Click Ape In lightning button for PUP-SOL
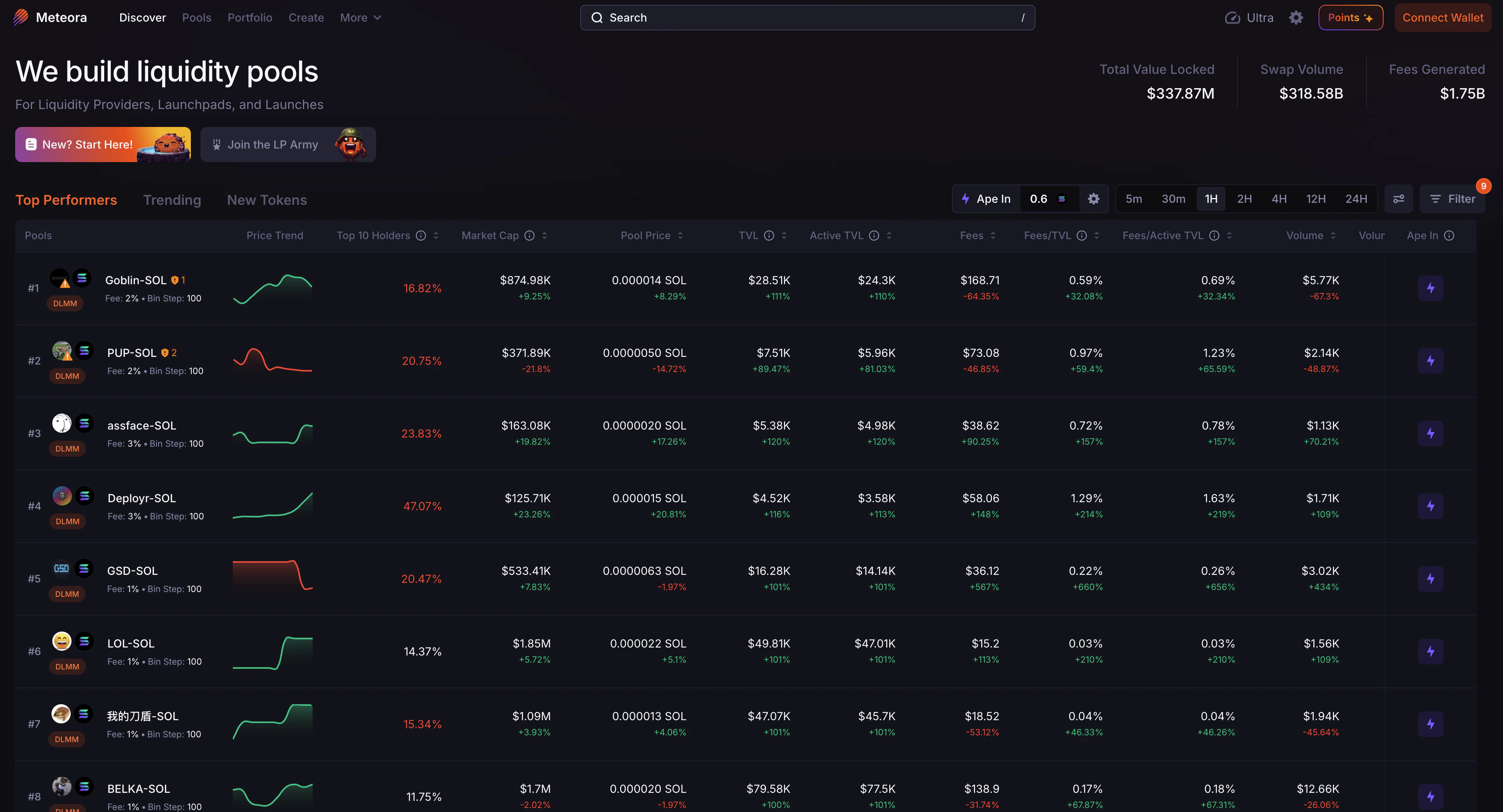This screenshot has width=1503, height=812. click(x=1431, y=361)
